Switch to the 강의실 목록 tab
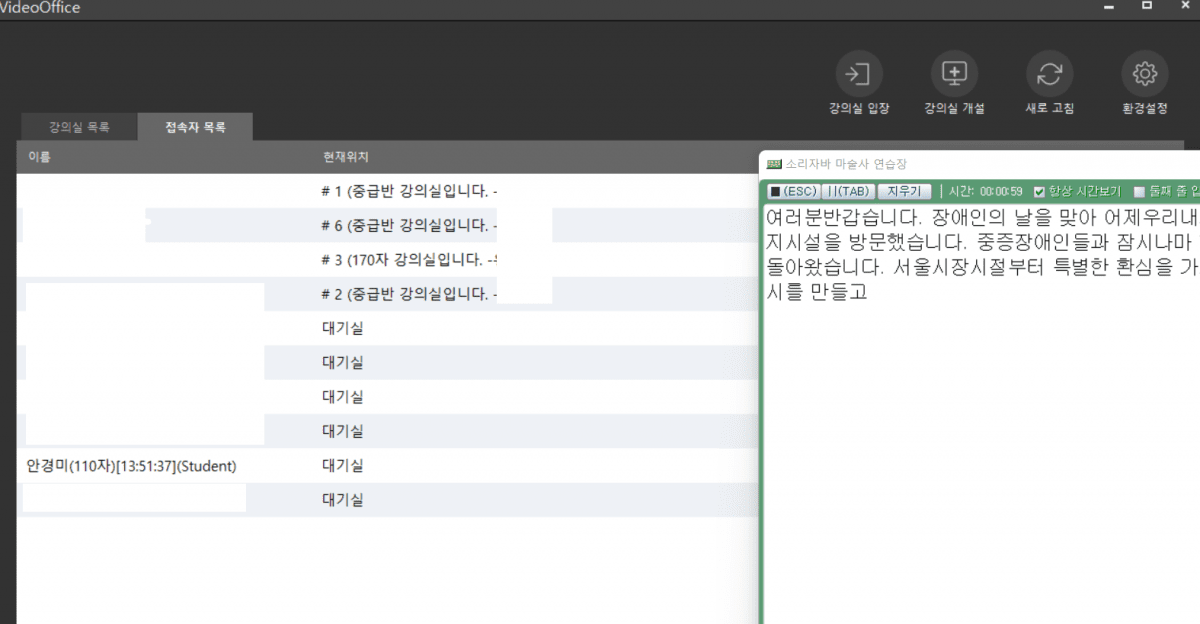Image resolution: width=1200 pixels, height=624 pixels. coord(79,128)
